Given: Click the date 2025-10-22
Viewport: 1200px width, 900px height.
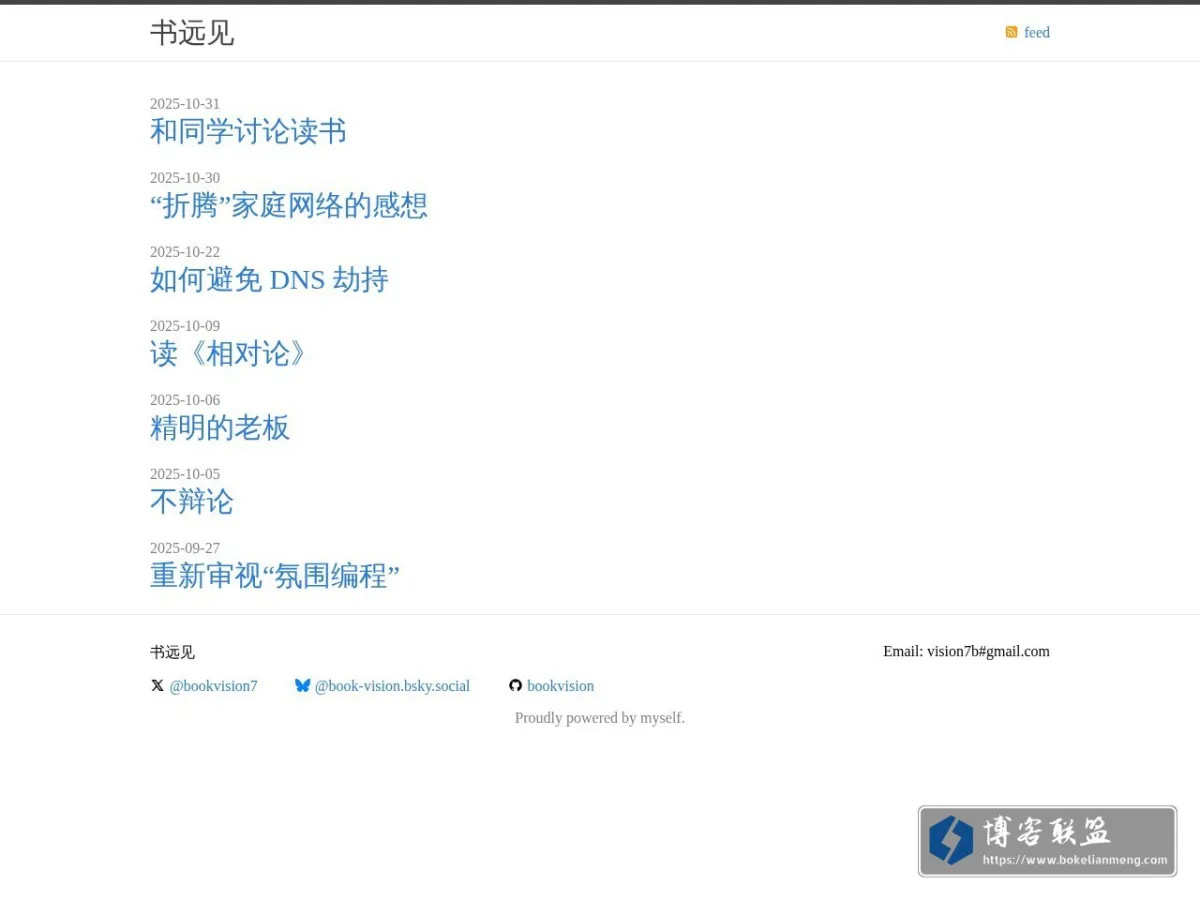Looking at the screenshot, I should pos(185,252).
